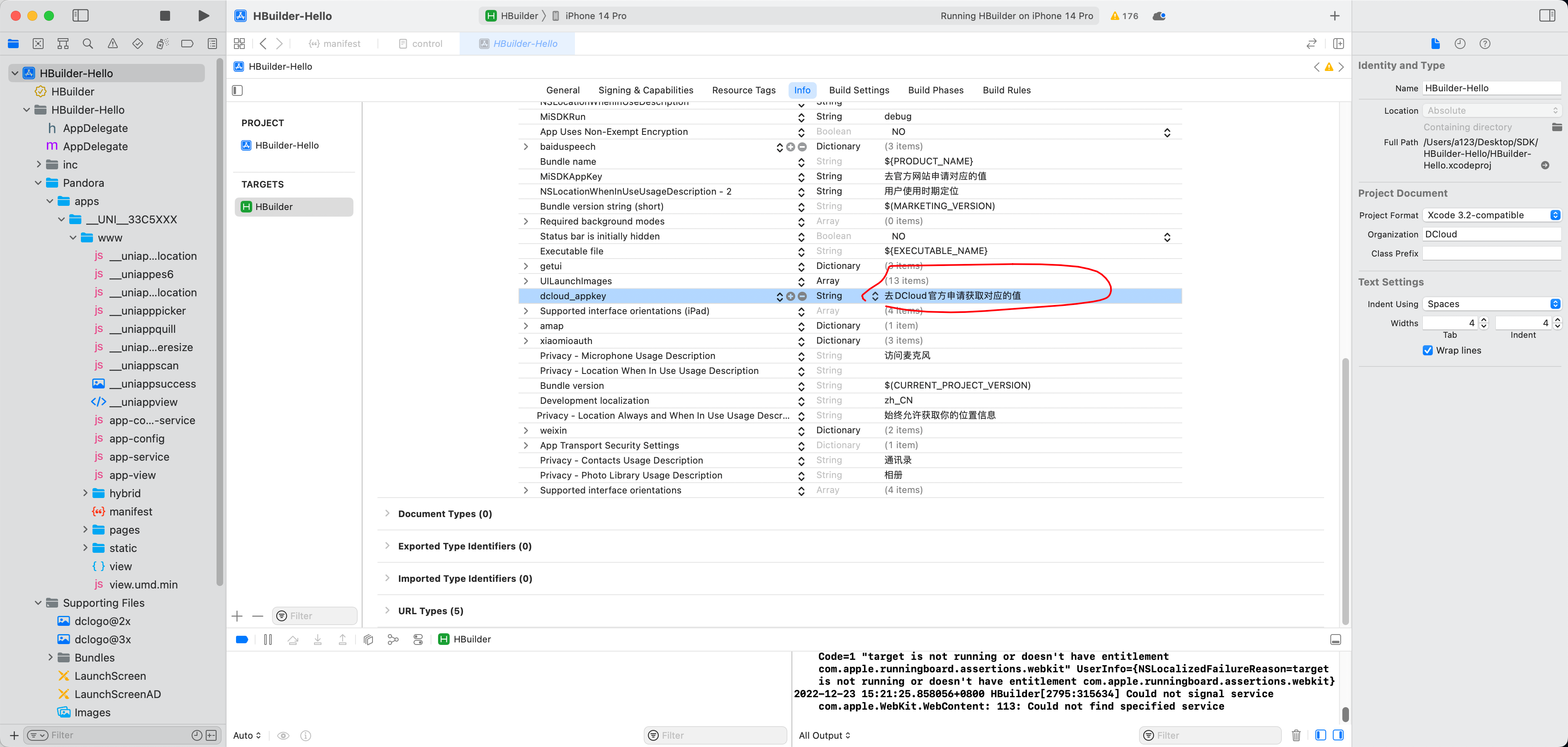Open the Find navigator magnifier icon
The width and height of the screenshot is (1568, 747).
(88, 44)
